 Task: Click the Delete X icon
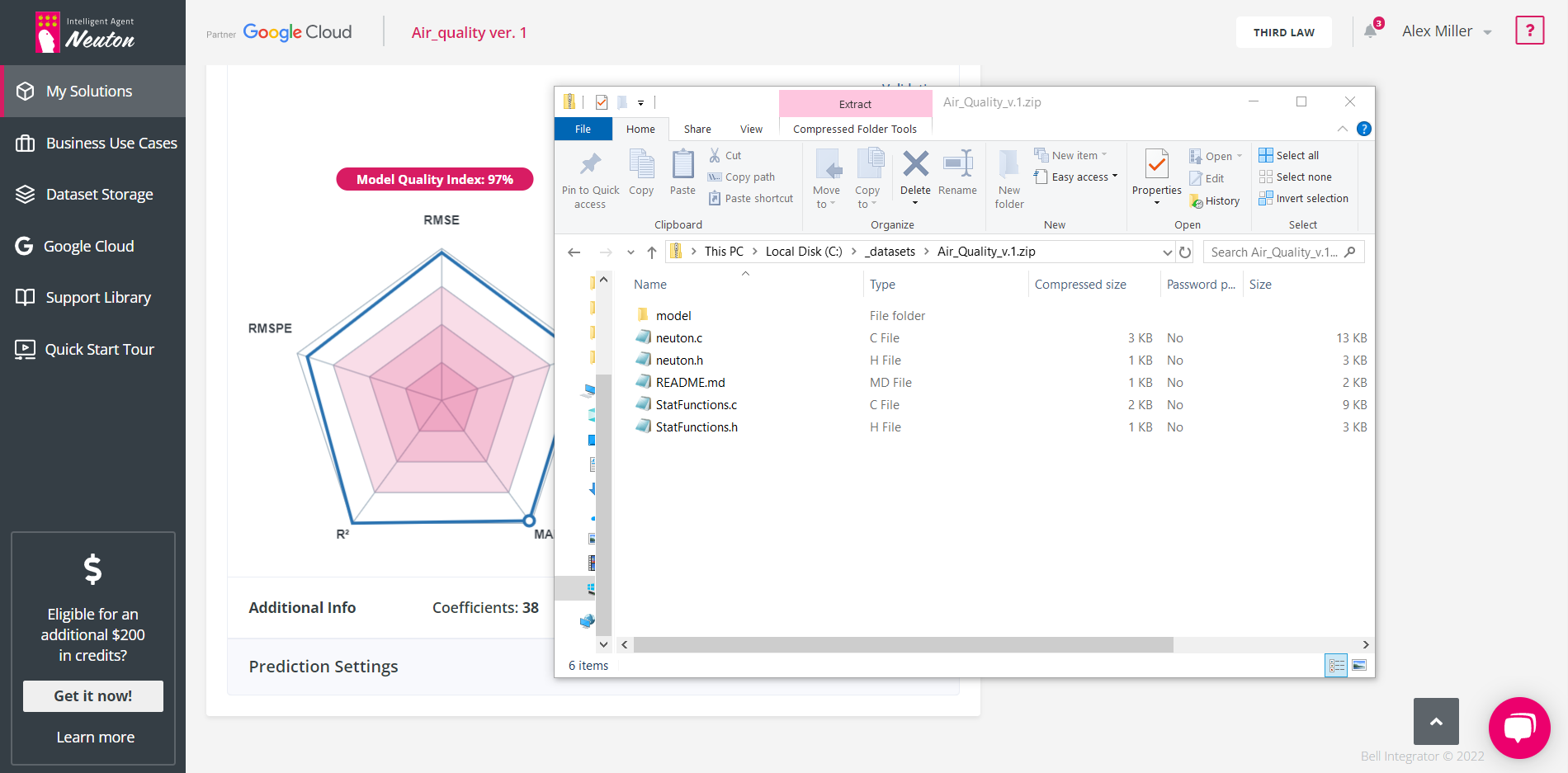(x=915, y=163)
